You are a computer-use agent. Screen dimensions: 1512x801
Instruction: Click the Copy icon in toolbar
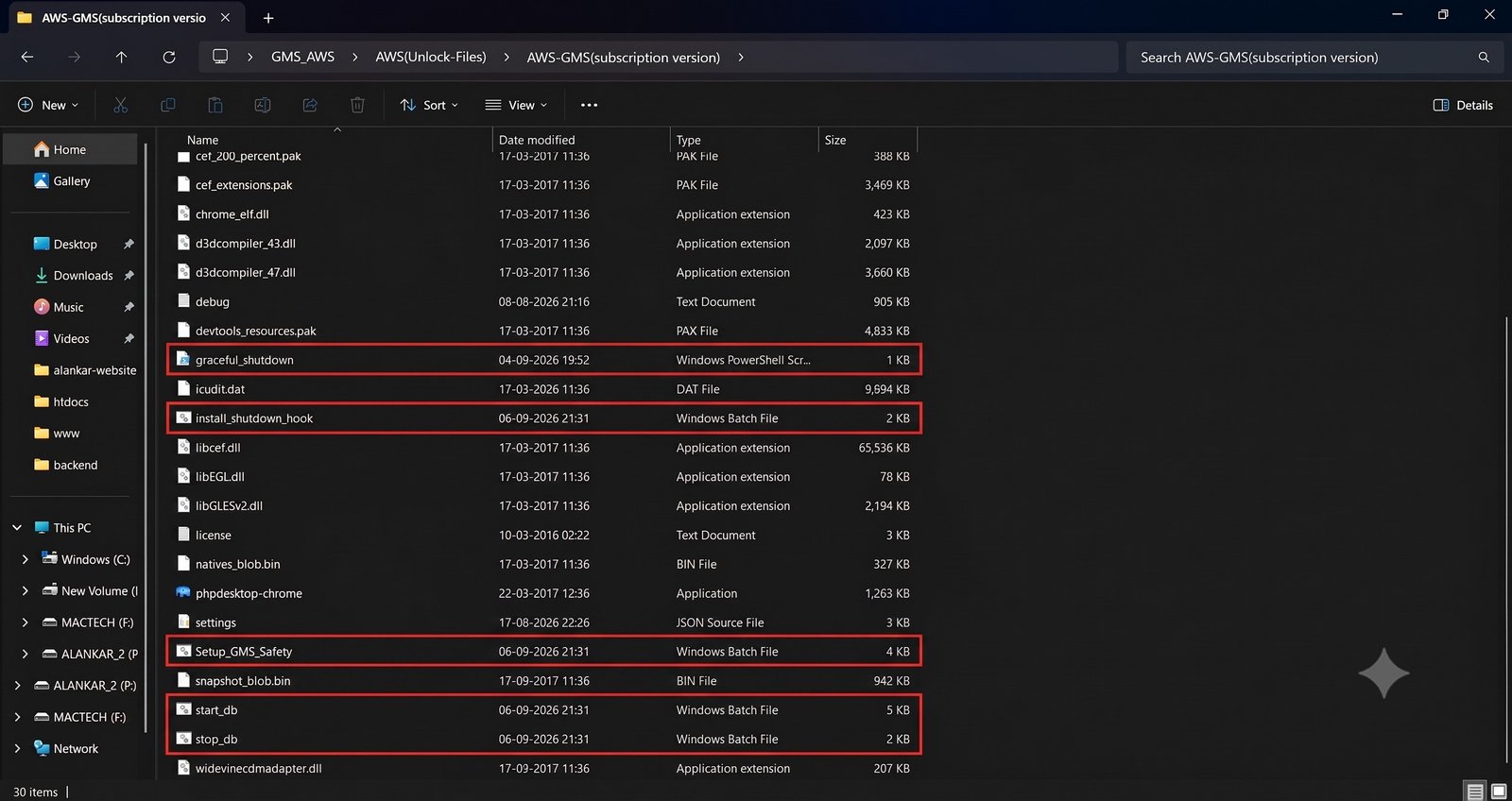click(168, 105)
